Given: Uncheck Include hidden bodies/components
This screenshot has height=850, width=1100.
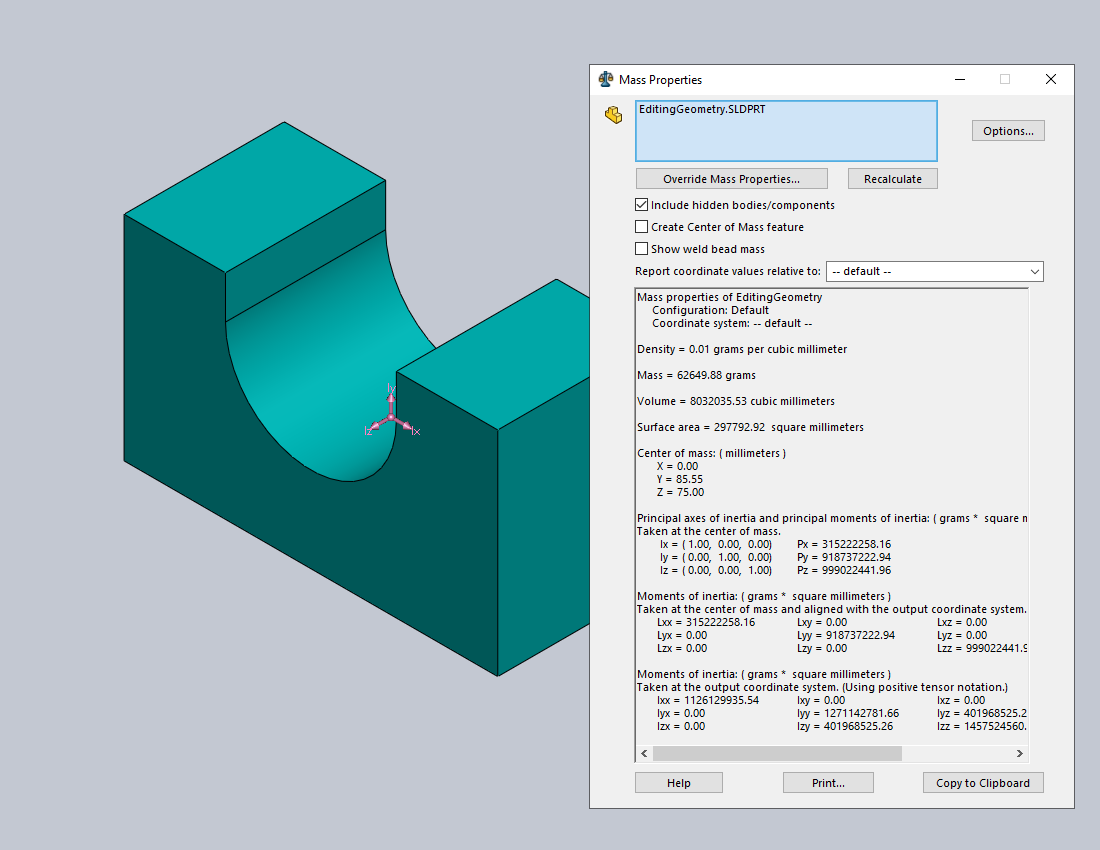Looking at the screenshot, I should click(x=642, y=205).
